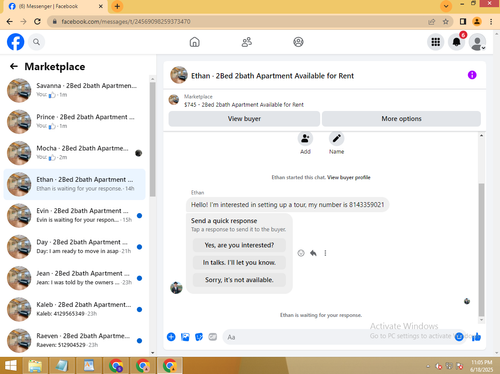Open View buyer profile link
The width and height of the screenshot is (500, 374).
pyautogui.click(x=349, y=177)
